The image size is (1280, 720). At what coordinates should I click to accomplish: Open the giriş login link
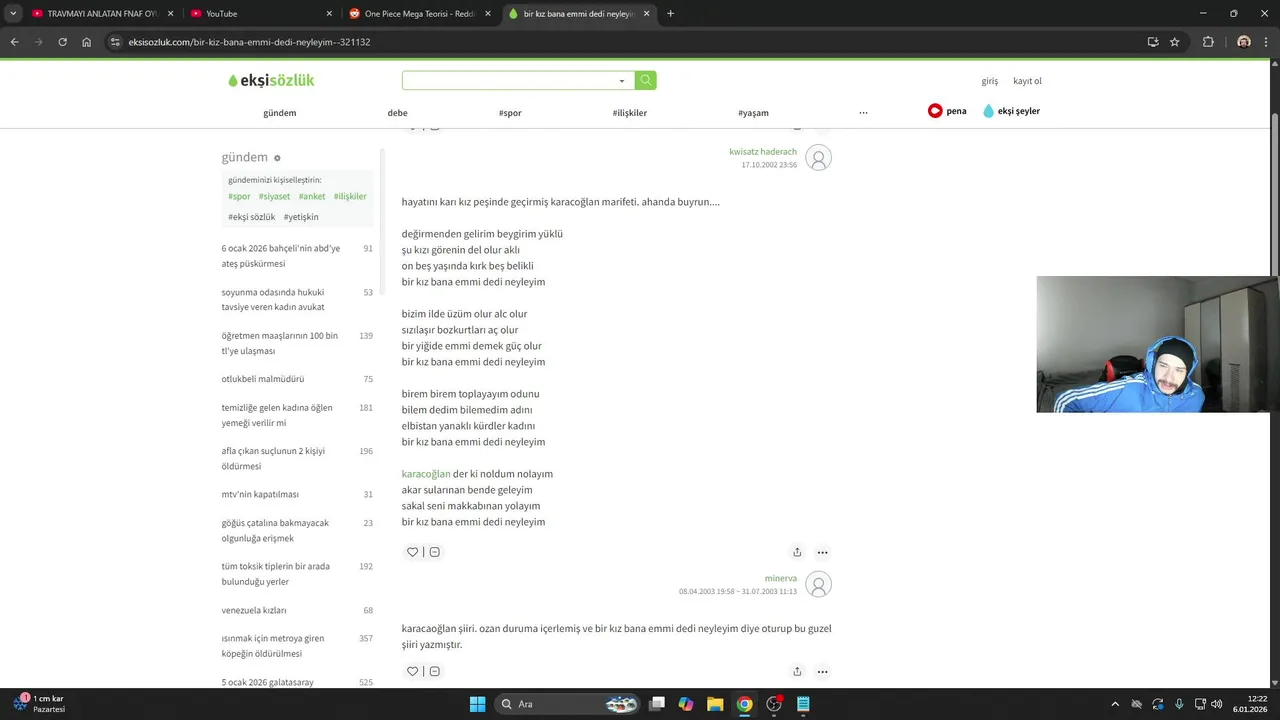[x=990, y=81]
